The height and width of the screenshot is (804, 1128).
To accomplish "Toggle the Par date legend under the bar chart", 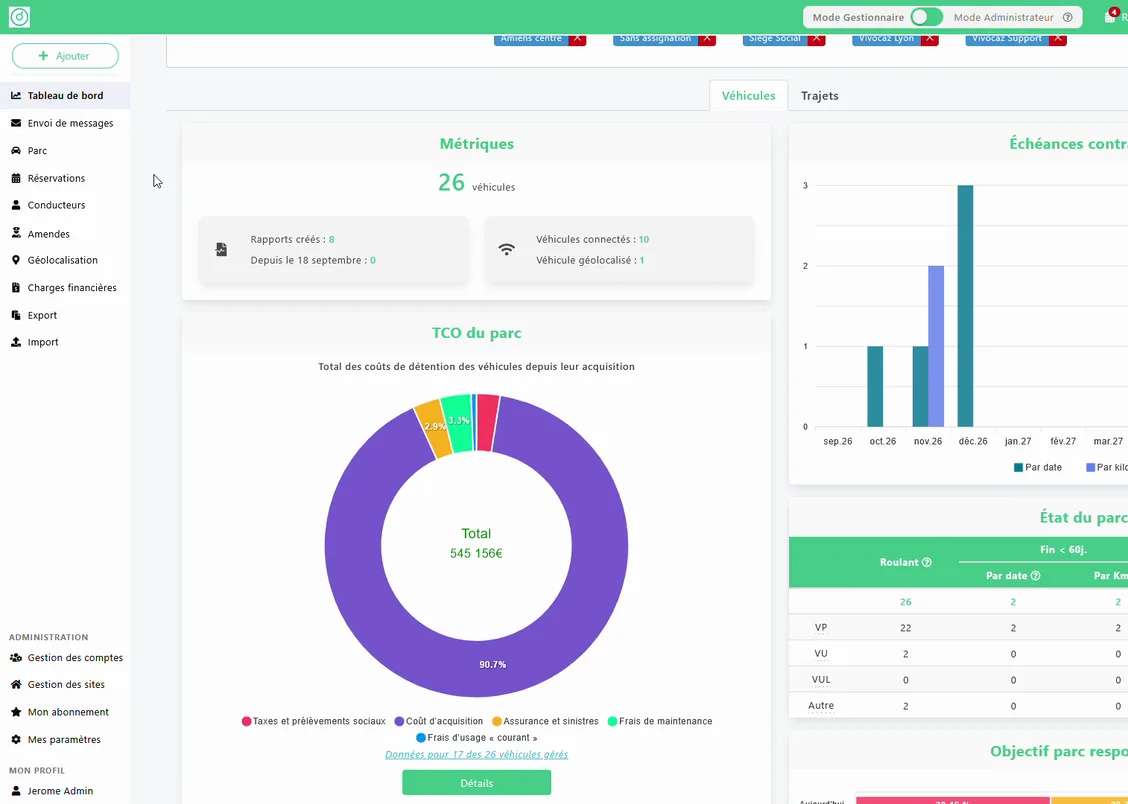I will pyautogui.click(x=1037, y=467).
